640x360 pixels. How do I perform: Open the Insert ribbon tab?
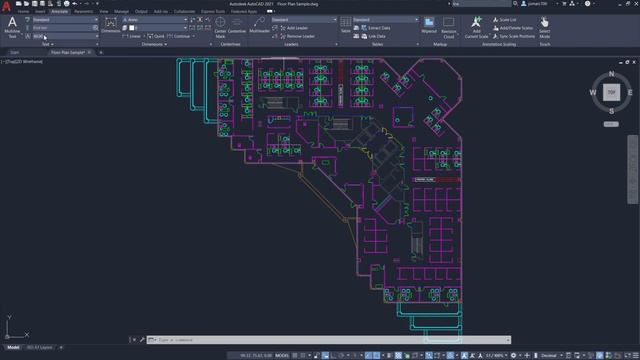[x=40, y=11]
